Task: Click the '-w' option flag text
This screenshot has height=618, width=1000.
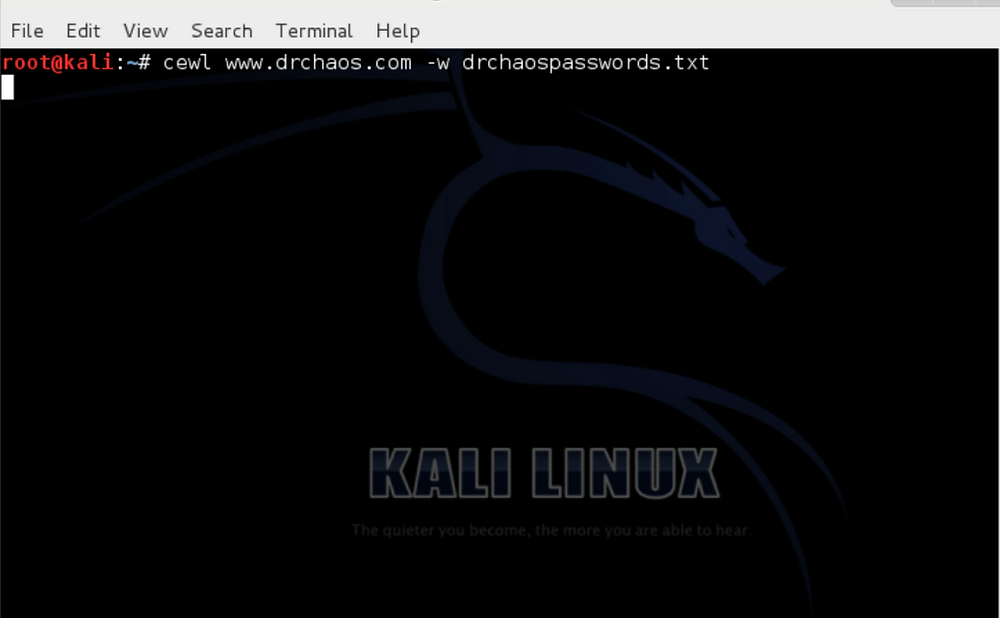Action: tap(438, 63)
